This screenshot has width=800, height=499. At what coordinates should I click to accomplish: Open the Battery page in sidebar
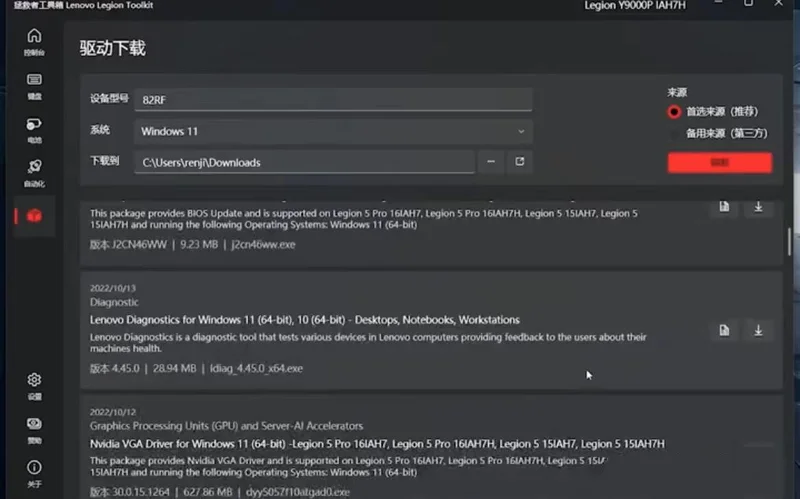click(x=34, y=130)
